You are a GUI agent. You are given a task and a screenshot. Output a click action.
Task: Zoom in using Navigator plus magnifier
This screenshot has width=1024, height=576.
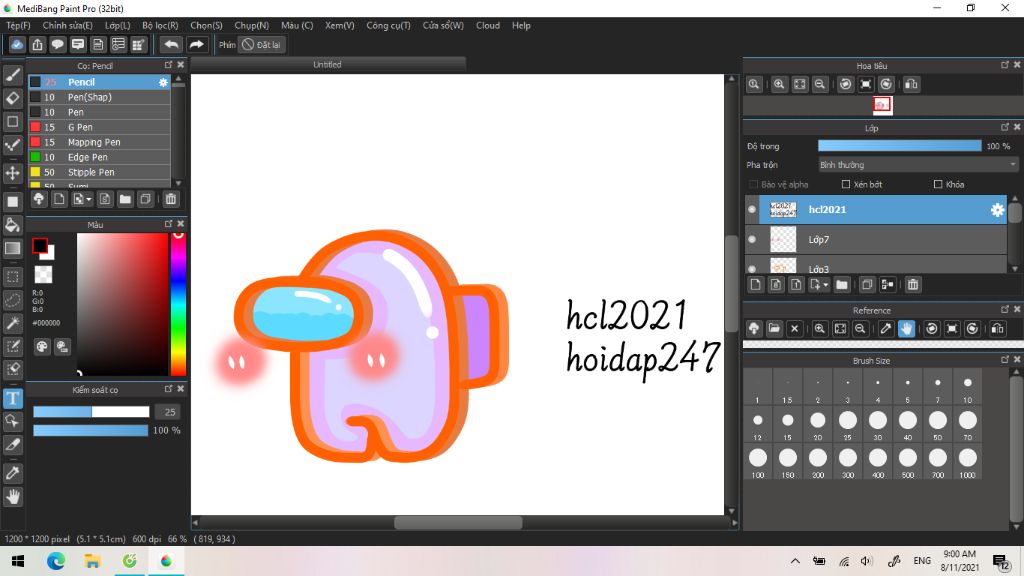point(779,84)
